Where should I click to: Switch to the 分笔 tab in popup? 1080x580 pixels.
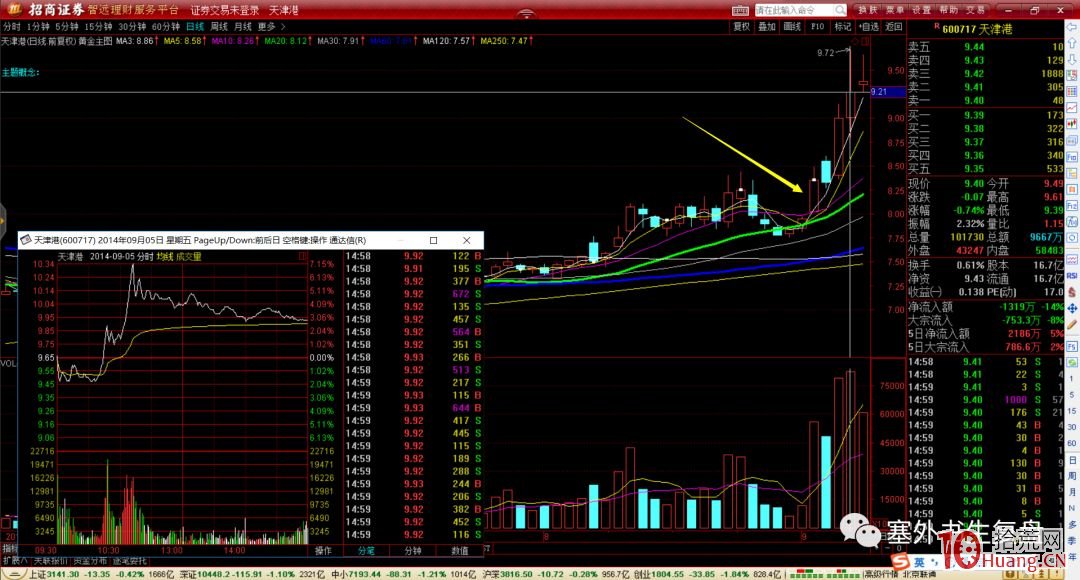pos(366,550)
